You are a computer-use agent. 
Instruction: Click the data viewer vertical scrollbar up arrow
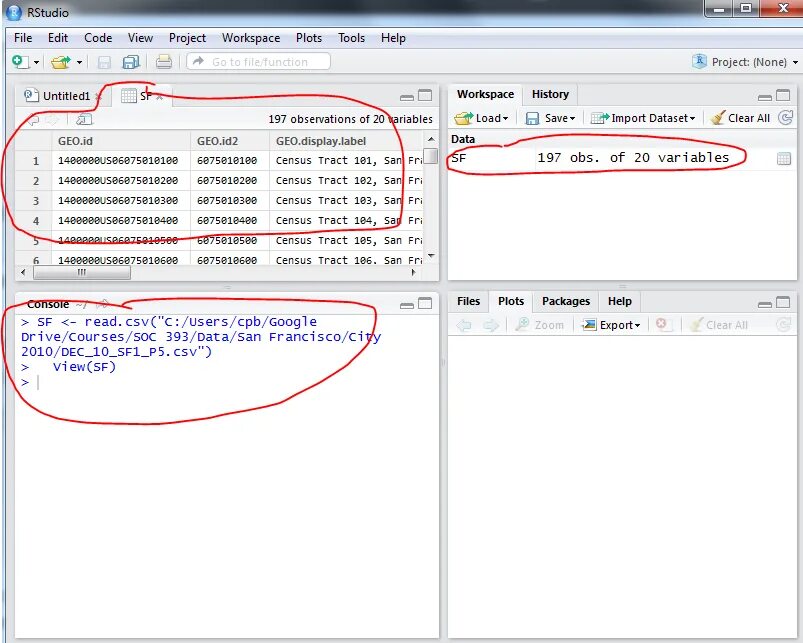431,139
